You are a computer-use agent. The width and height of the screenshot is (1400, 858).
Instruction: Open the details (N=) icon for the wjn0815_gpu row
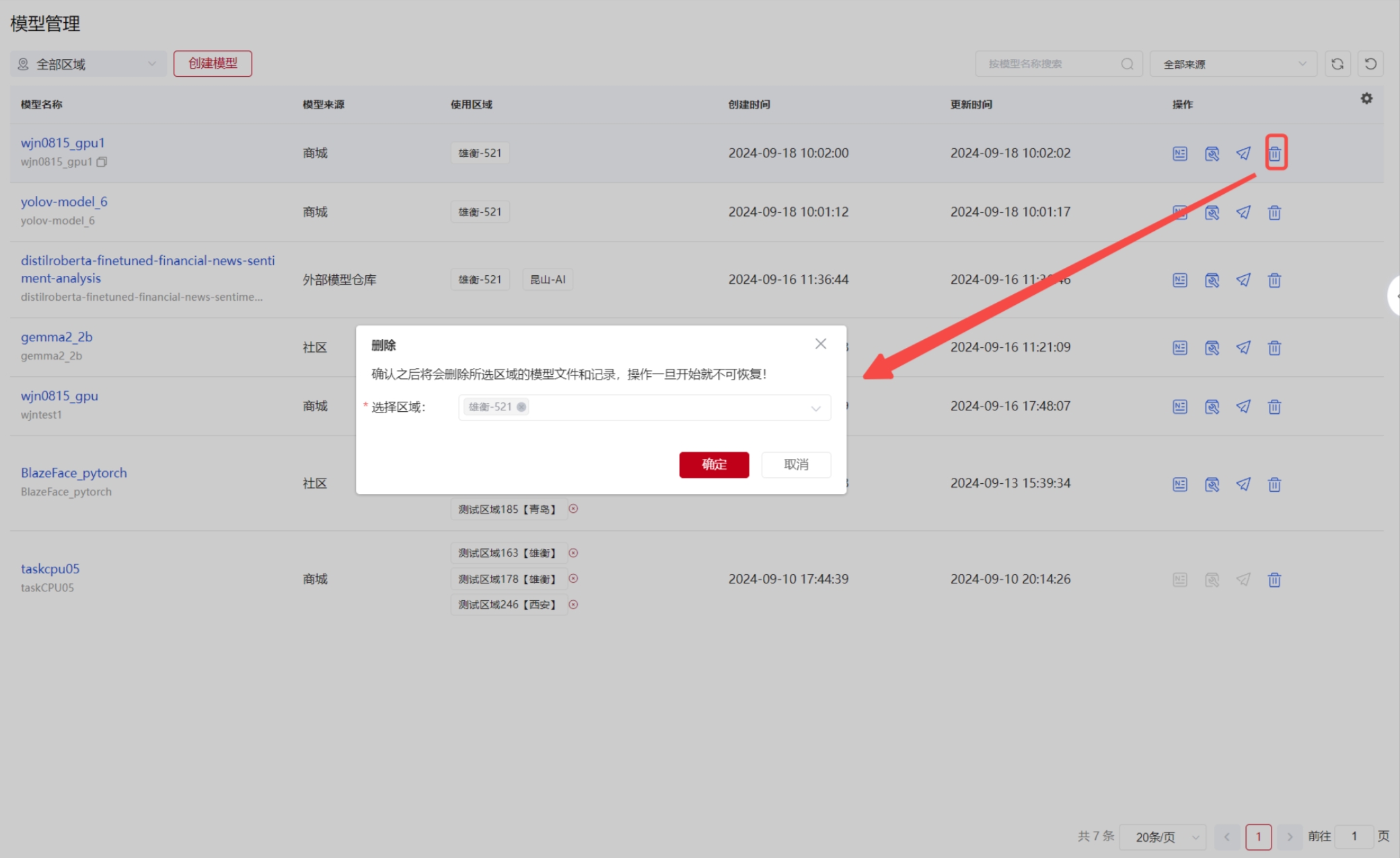tap(1180, 406)
